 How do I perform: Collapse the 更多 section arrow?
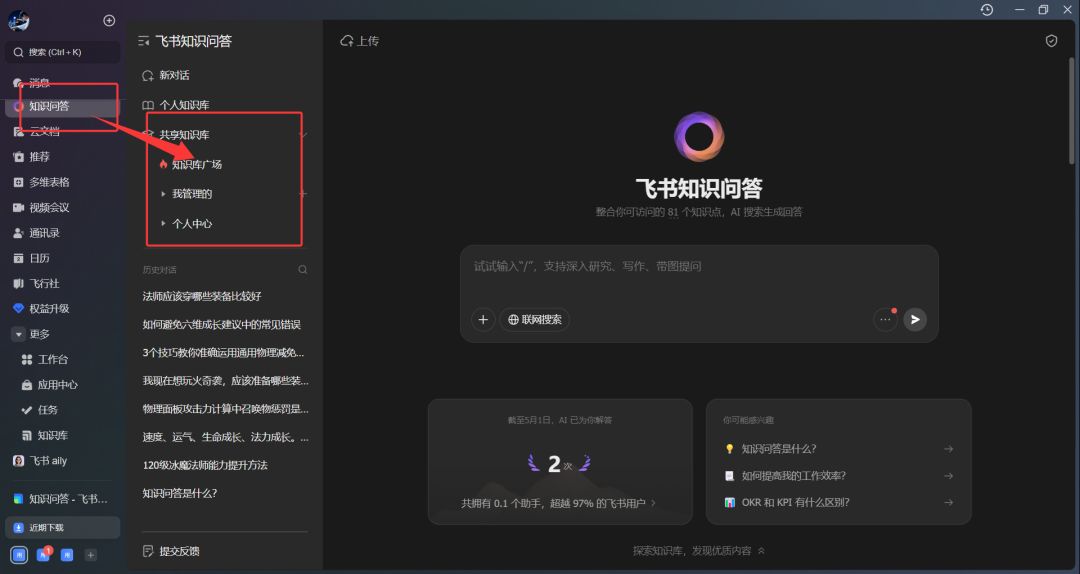(19, 334)
